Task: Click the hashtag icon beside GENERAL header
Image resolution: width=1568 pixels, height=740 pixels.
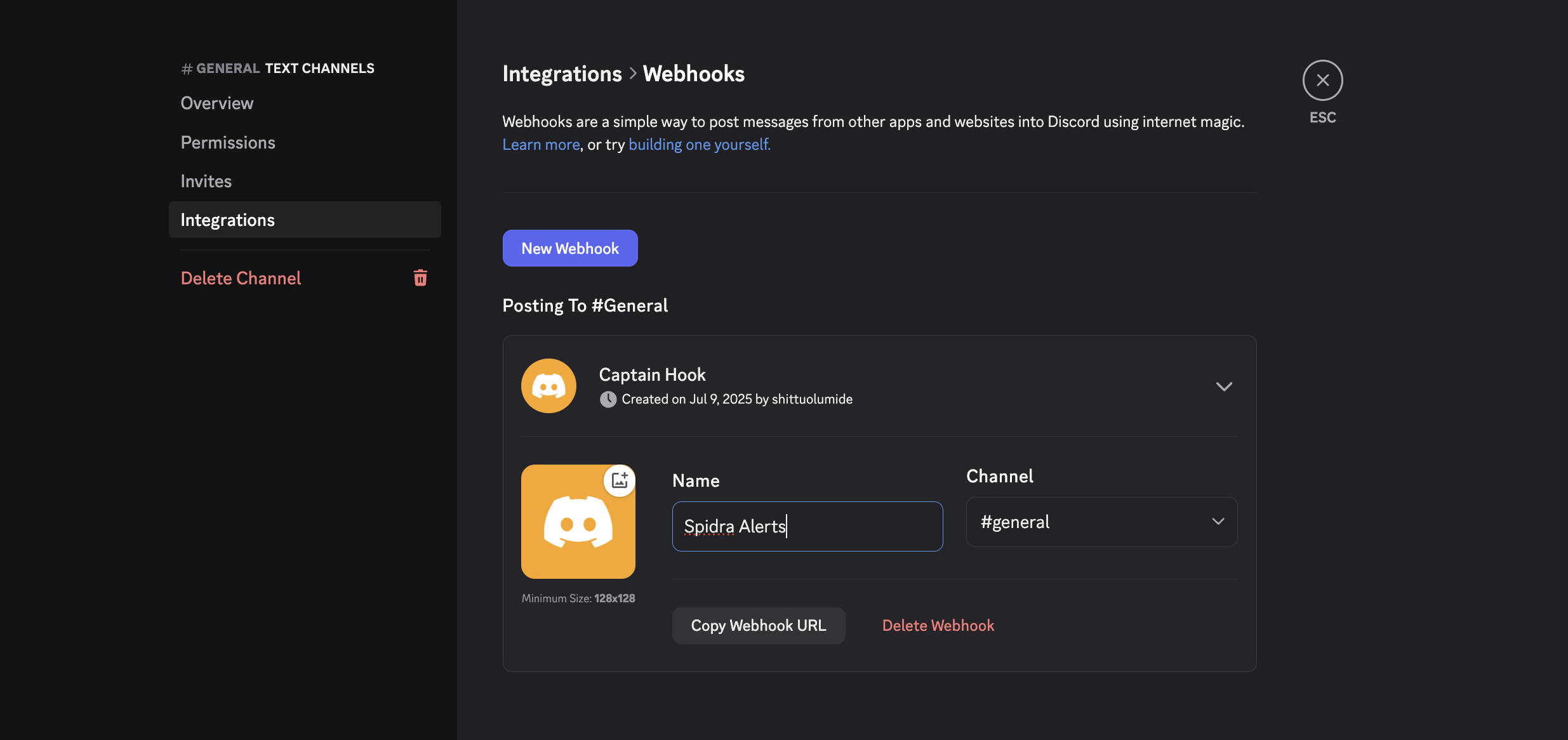Action: point(186,68)
